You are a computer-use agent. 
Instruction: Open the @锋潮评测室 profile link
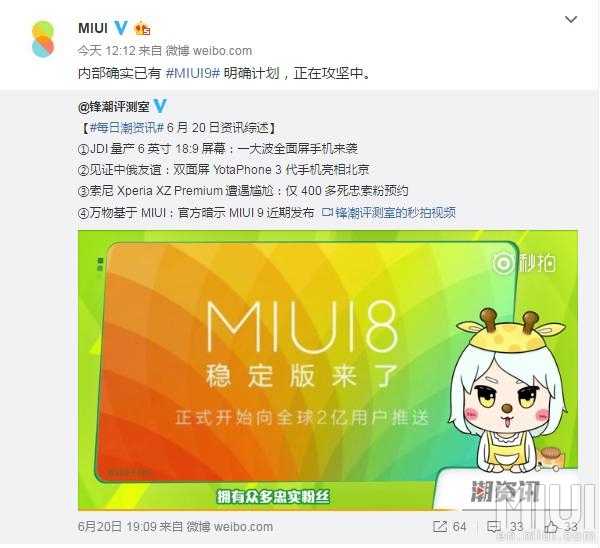coord(114,106)
